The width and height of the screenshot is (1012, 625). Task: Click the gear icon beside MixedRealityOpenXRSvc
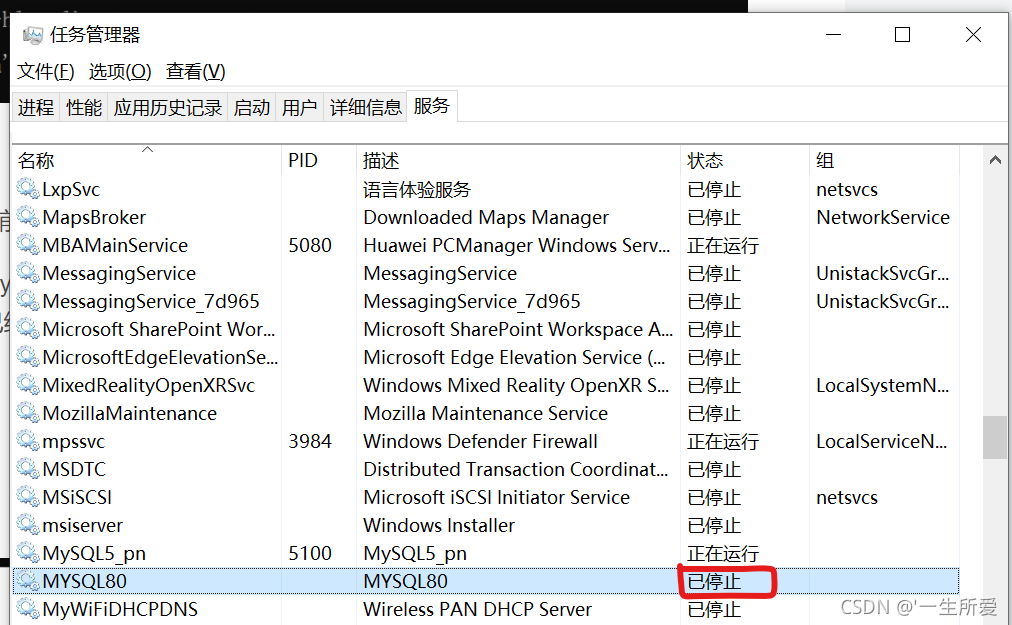pyautogui.click(x=28, y=384)
